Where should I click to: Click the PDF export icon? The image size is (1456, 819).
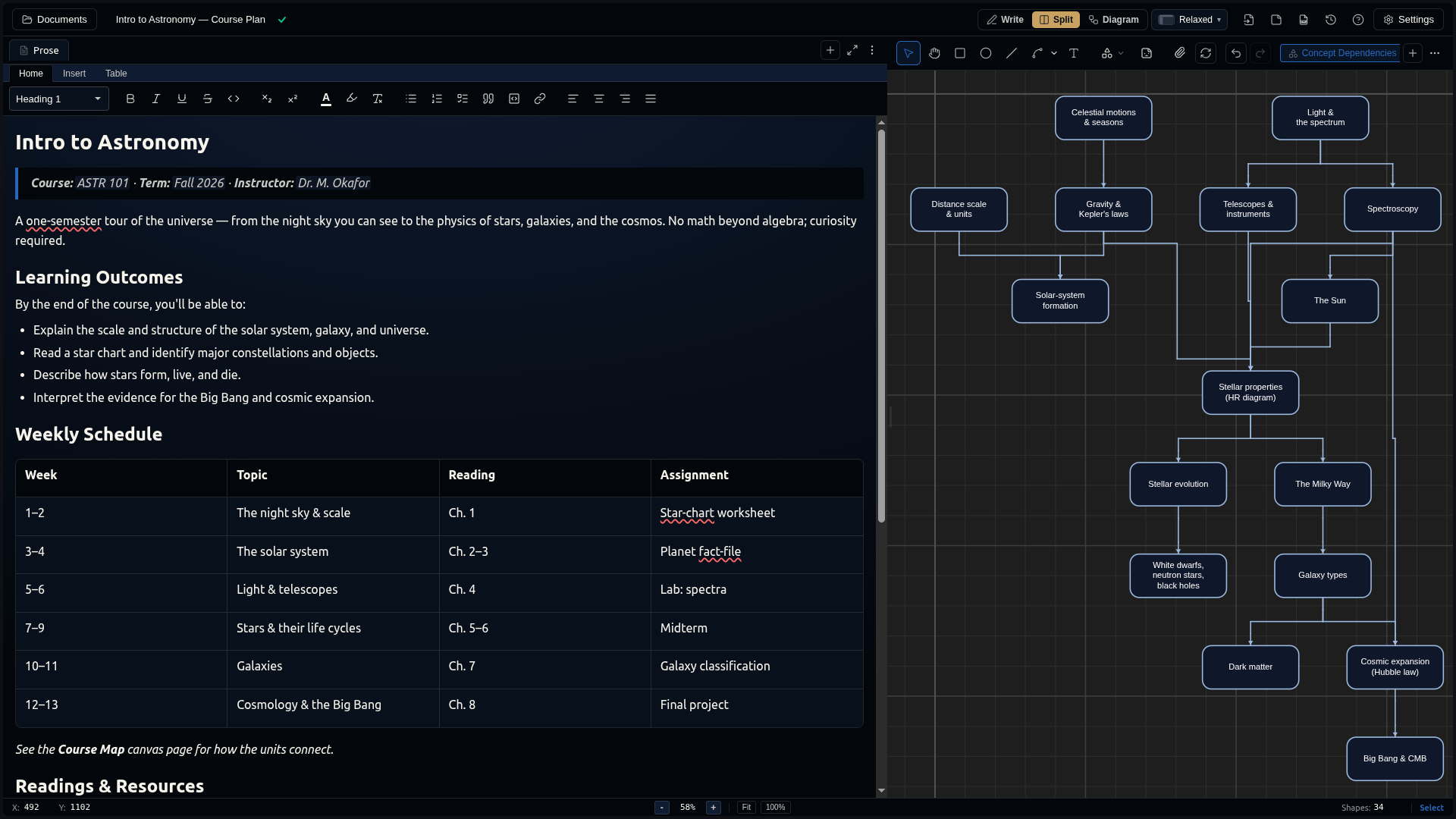(x=1304, y=20)
